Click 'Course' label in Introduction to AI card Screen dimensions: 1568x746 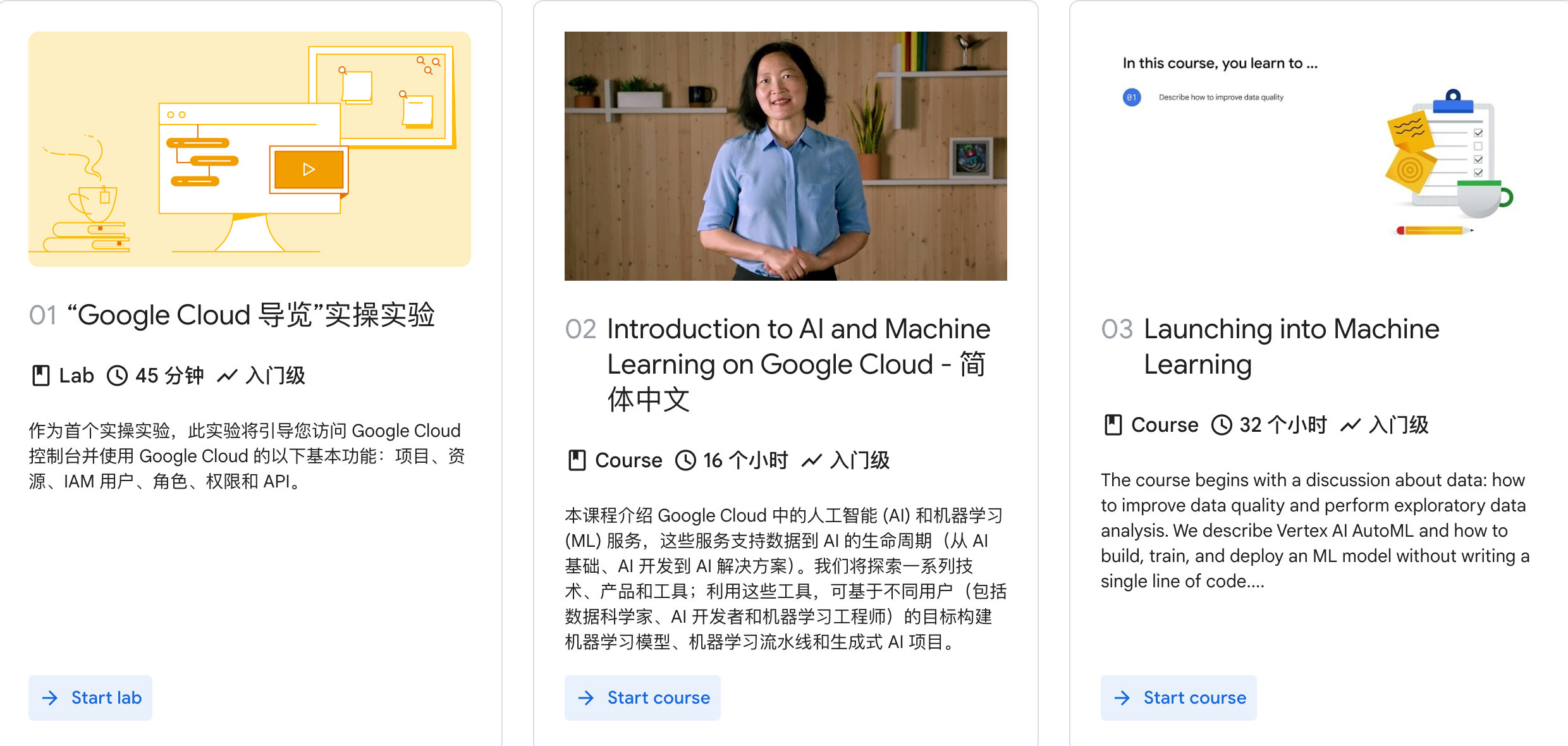pos(628,460)
